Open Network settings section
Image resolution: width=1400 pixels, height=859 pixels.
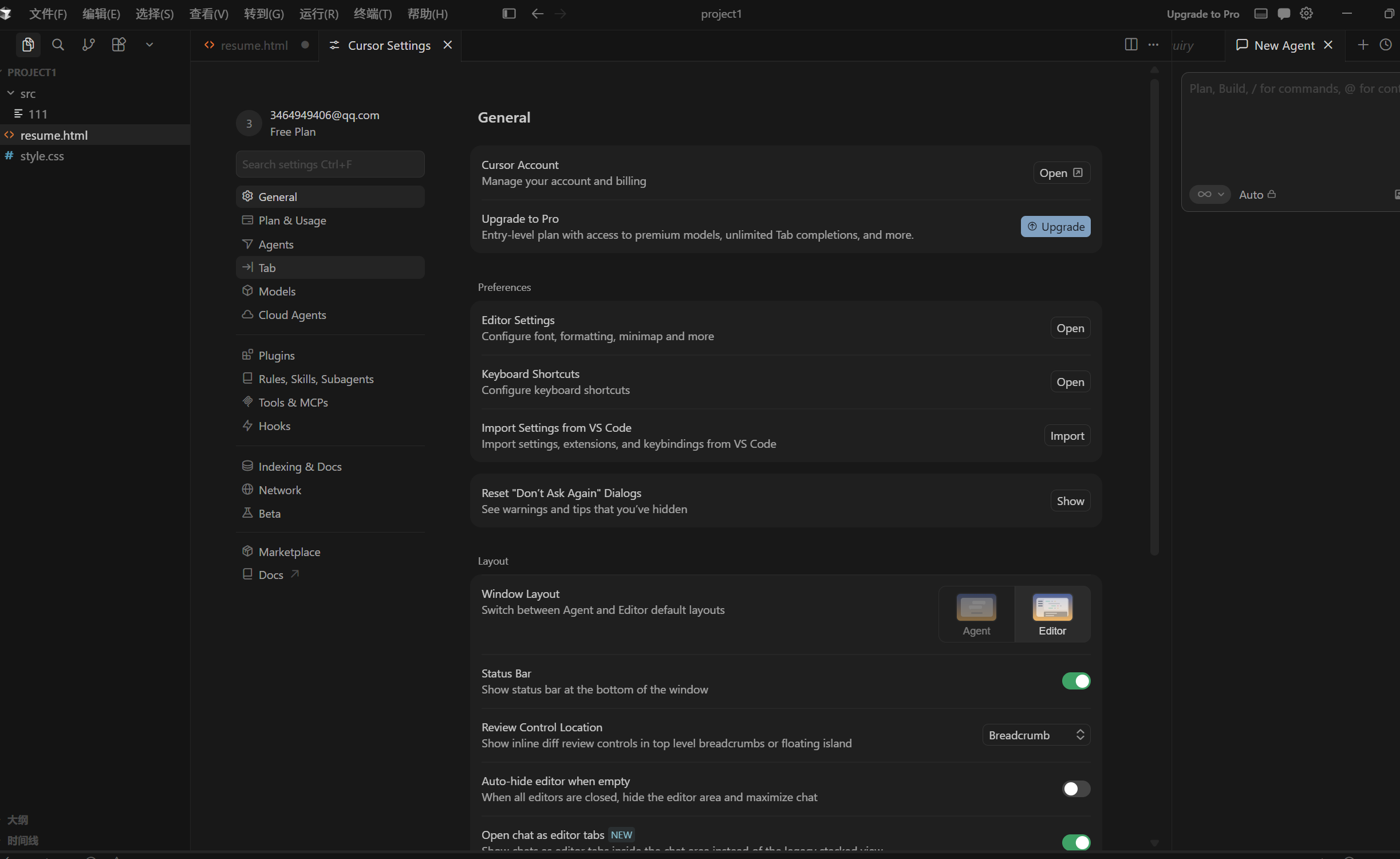click(330, 490)
